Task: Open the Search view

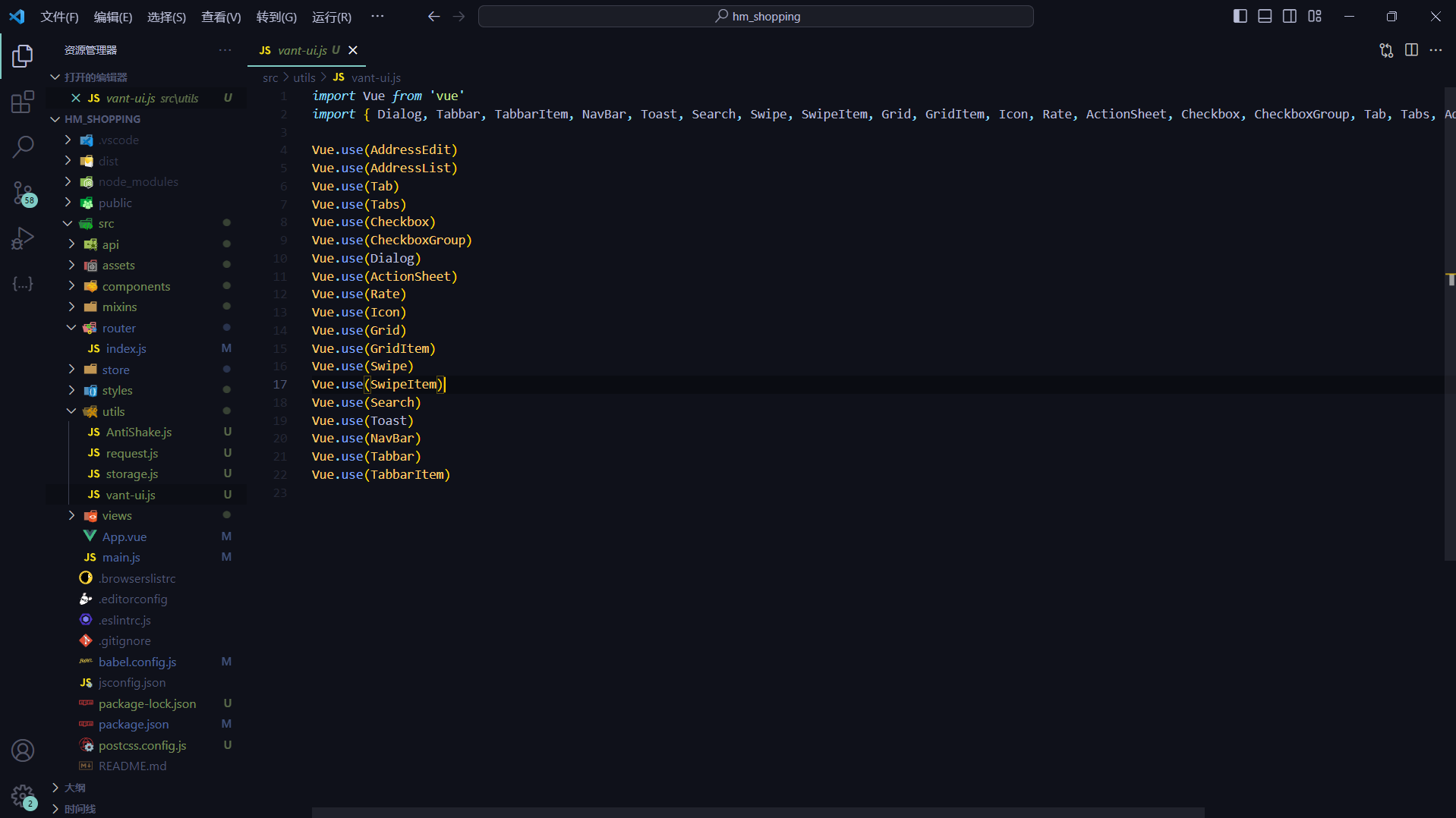Action: (23, 146)
